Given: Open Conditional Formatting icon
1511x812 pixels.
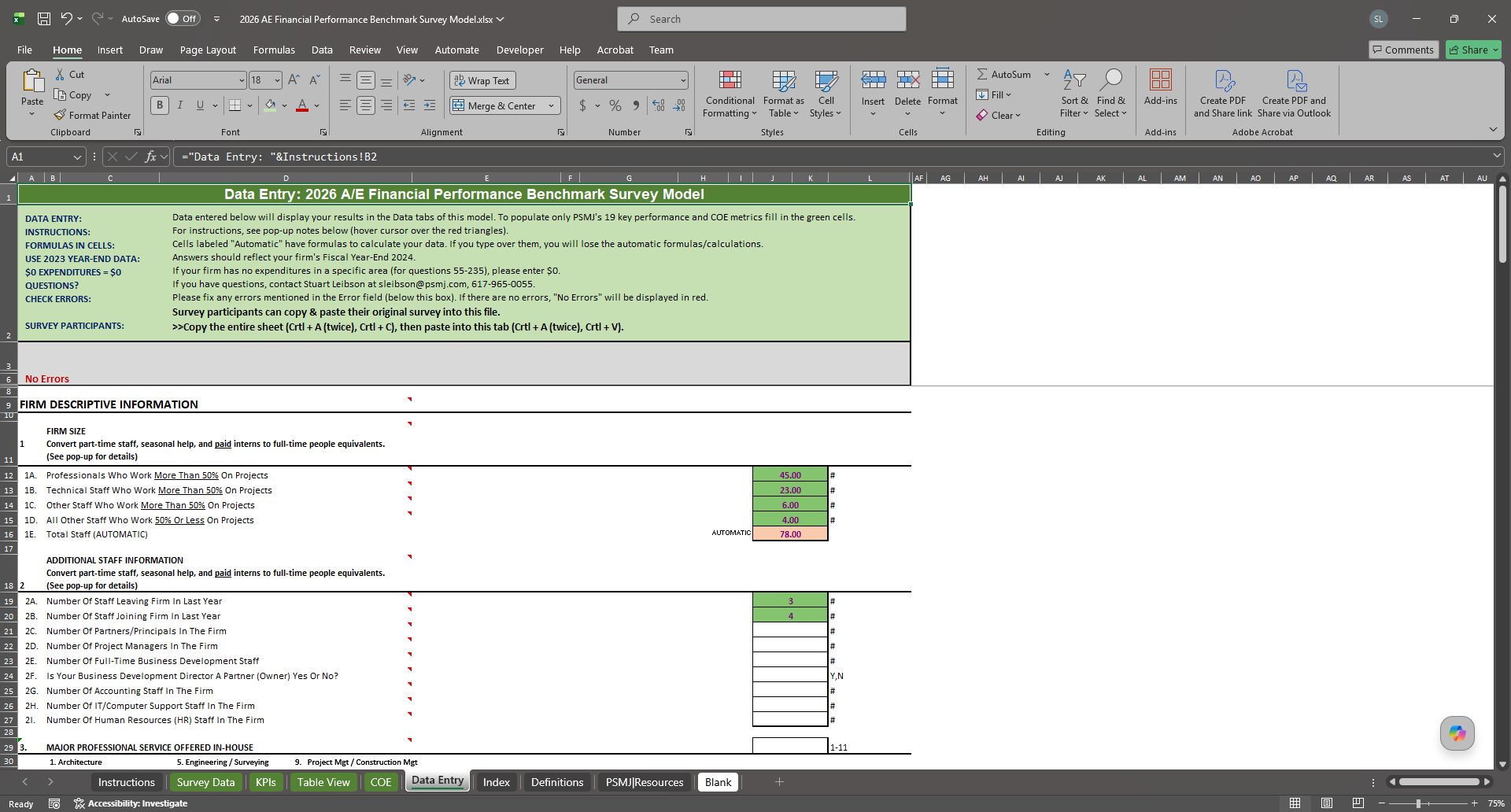Looking at the screenshot, I should tap(730, 80).
